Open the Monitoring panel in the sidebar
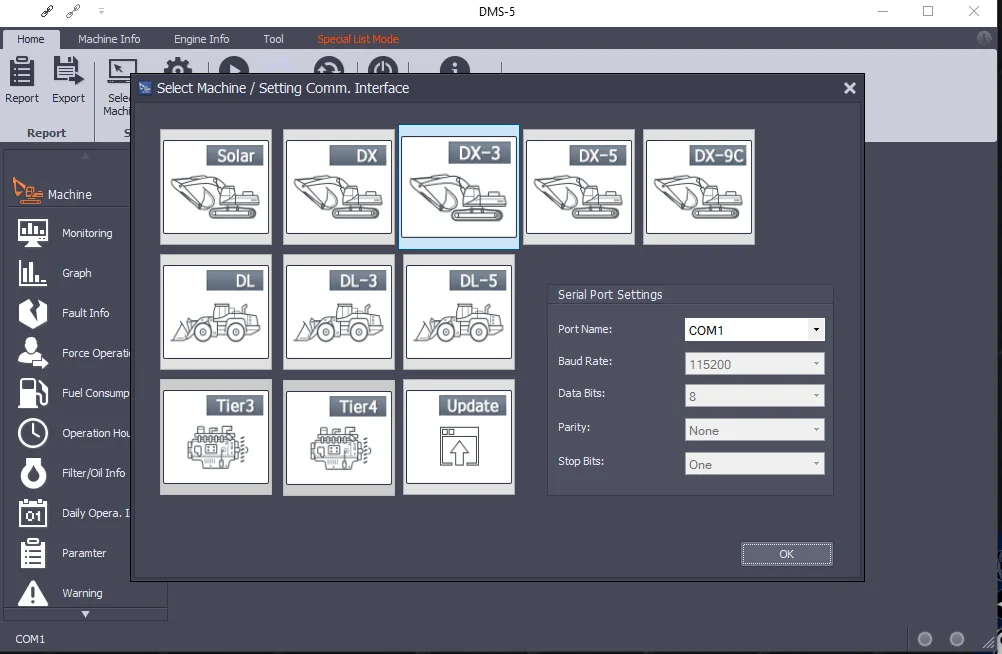 [x=33, y=233]
